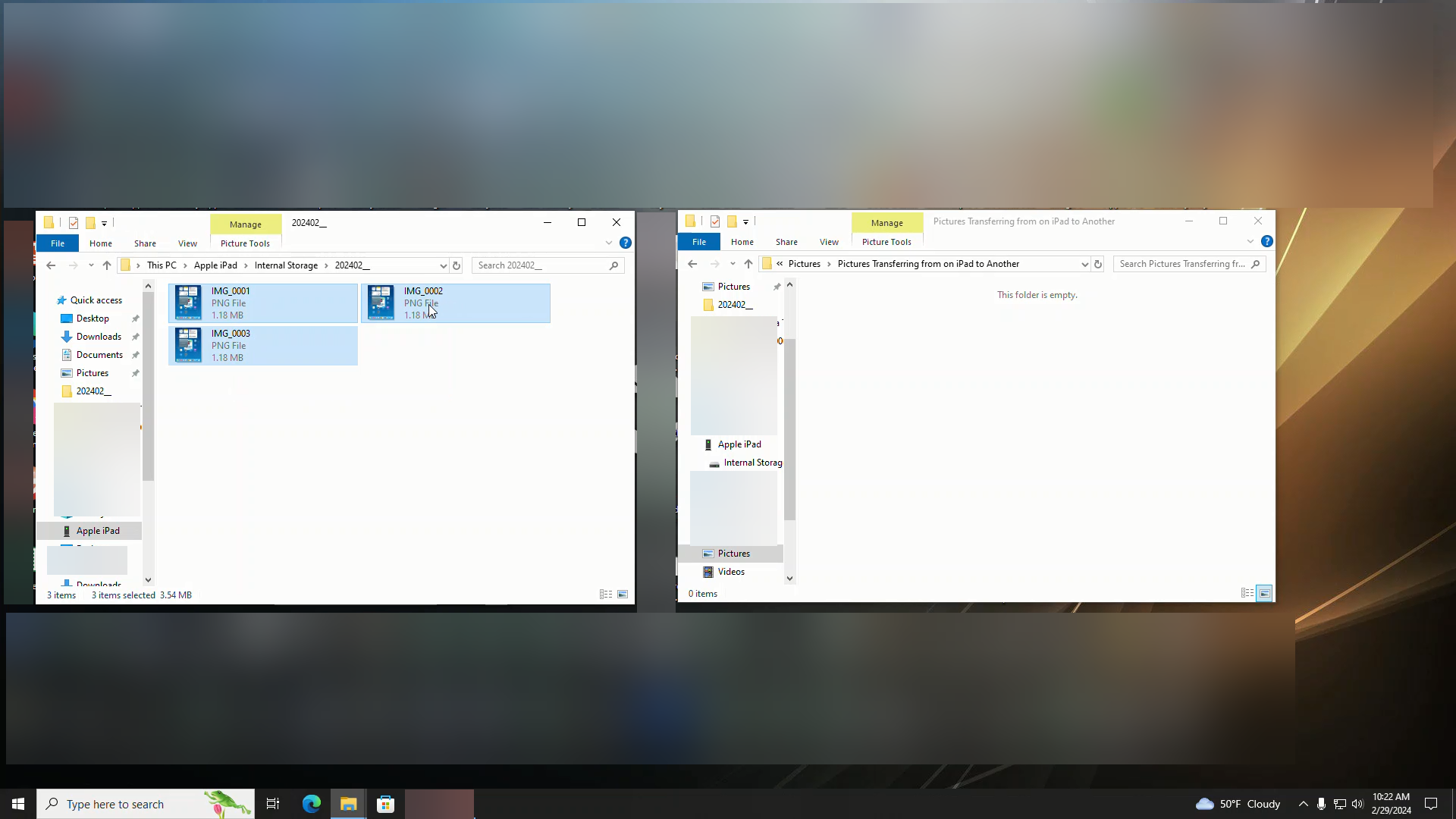The image size is (1456, 819).
Task: Open the File menu in left window
Action: (x=58, y=243)
